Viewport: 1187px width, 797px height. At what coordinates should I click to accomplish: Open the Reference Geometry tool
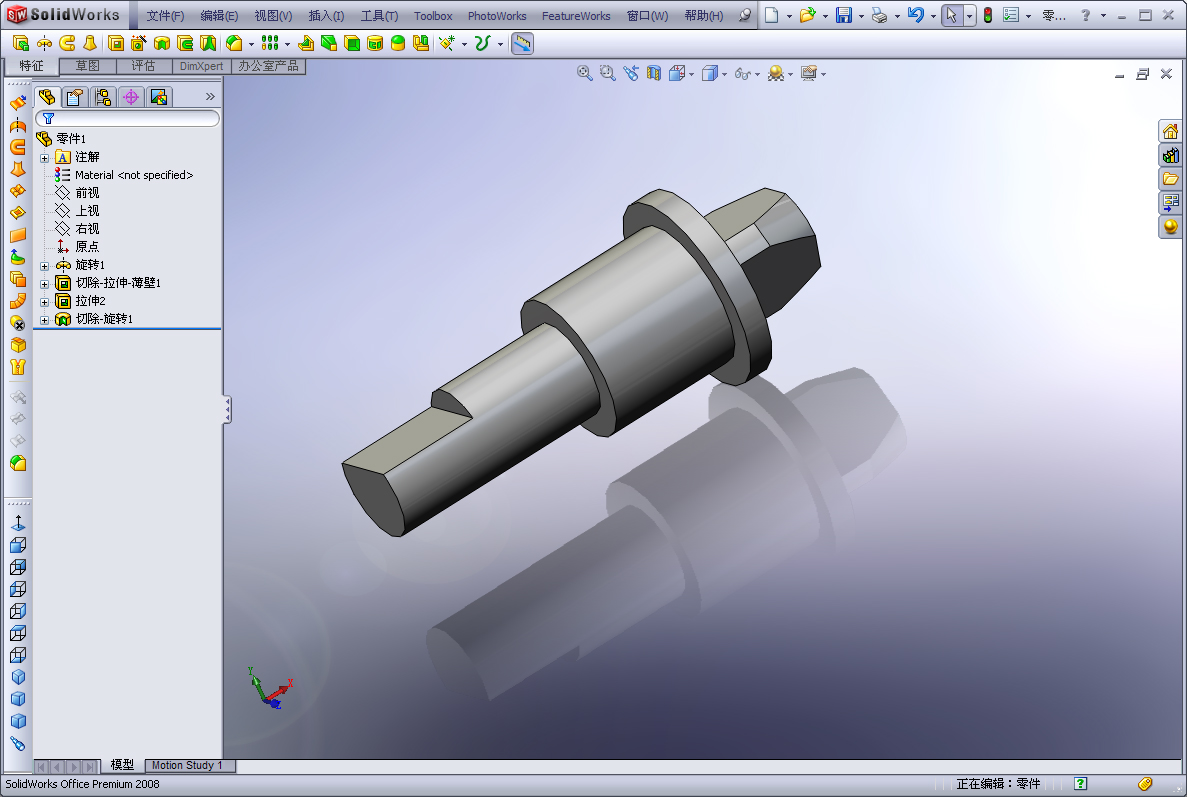447,43
